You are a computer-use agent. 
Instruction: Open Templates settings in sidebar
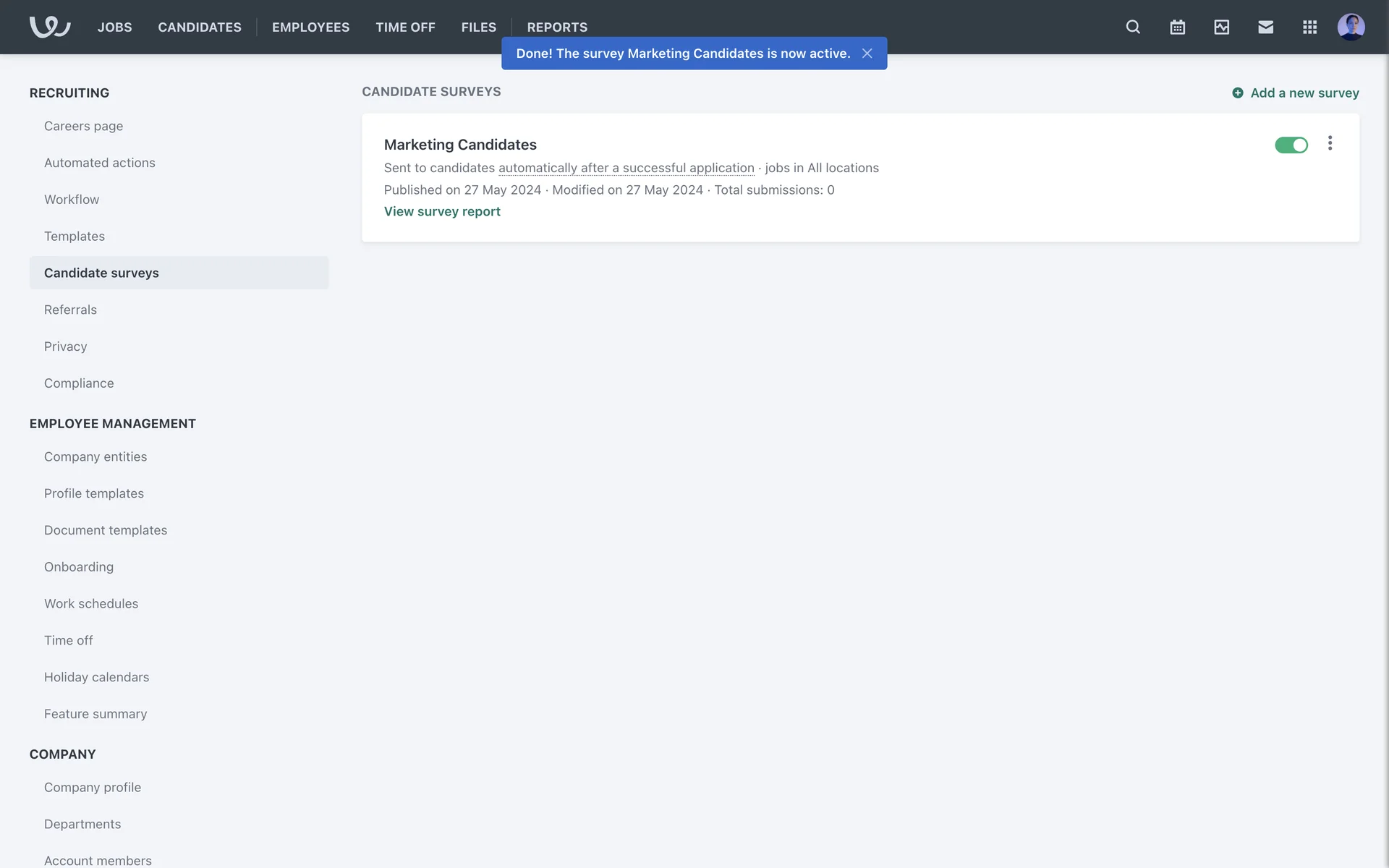75,236
